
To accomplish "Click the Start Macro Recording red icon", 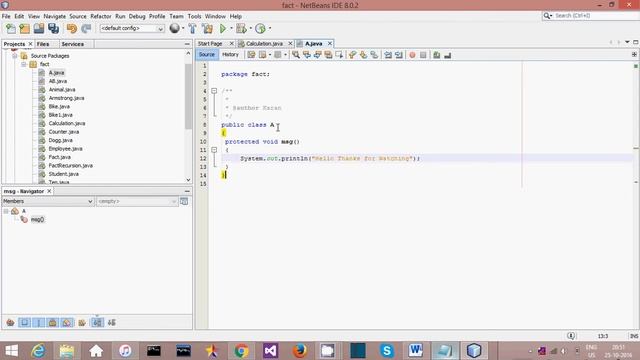I will click(x=412, y=55).
